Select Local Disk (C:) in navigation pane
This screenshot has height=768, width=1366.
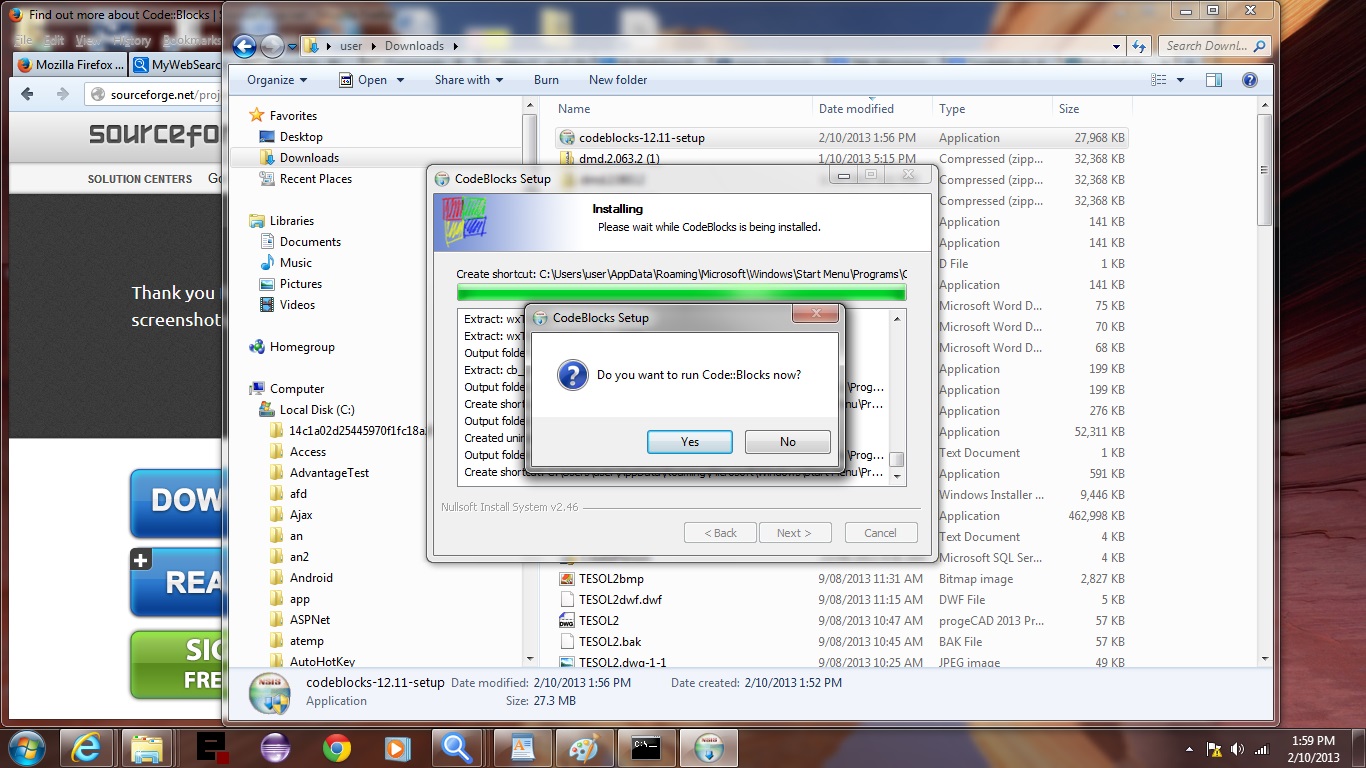click(x=317, y=410)
